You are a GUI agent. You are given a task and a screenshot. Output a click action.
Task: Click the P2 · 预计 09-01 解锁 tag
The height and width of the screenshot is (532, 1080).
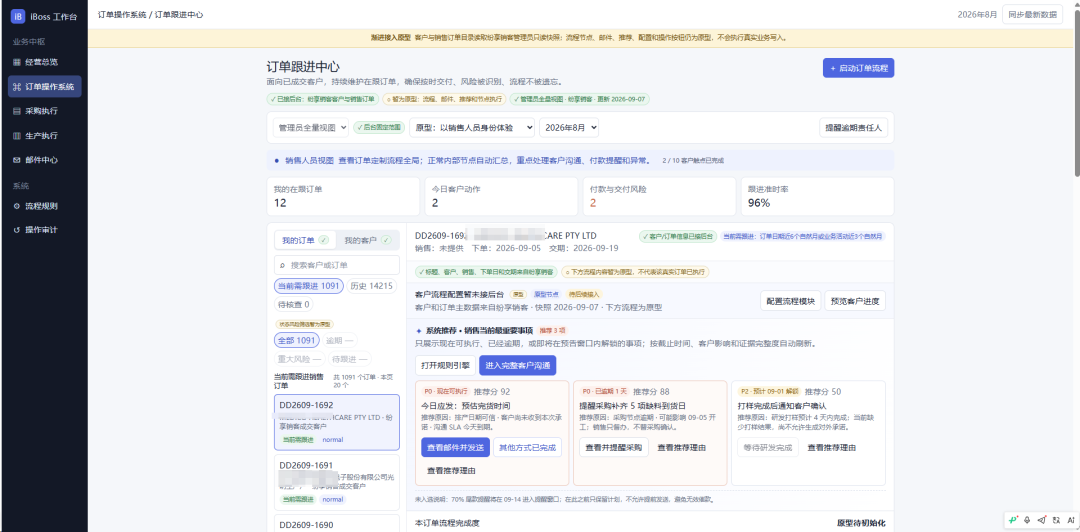click(x=767, y=391)
